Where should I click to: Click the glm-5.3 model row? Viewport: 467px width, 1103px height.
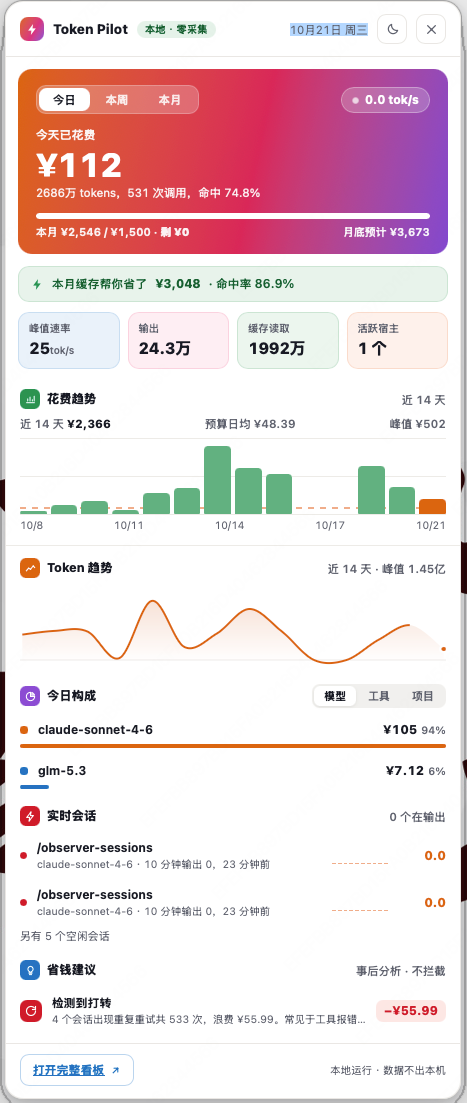pyautogui.click(x=233, y=776)
